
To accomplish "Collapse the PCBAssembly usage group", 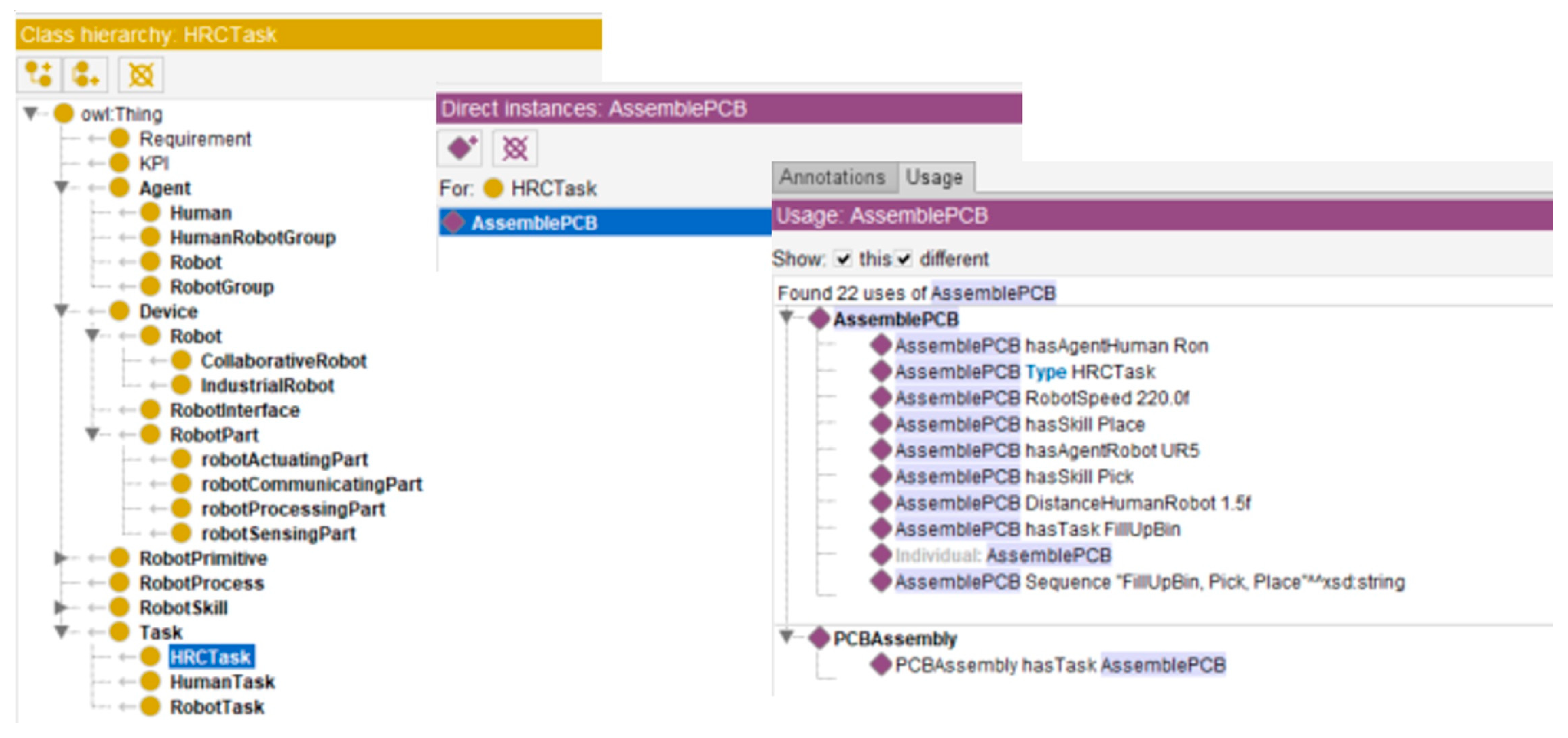I will pos(787,637).
